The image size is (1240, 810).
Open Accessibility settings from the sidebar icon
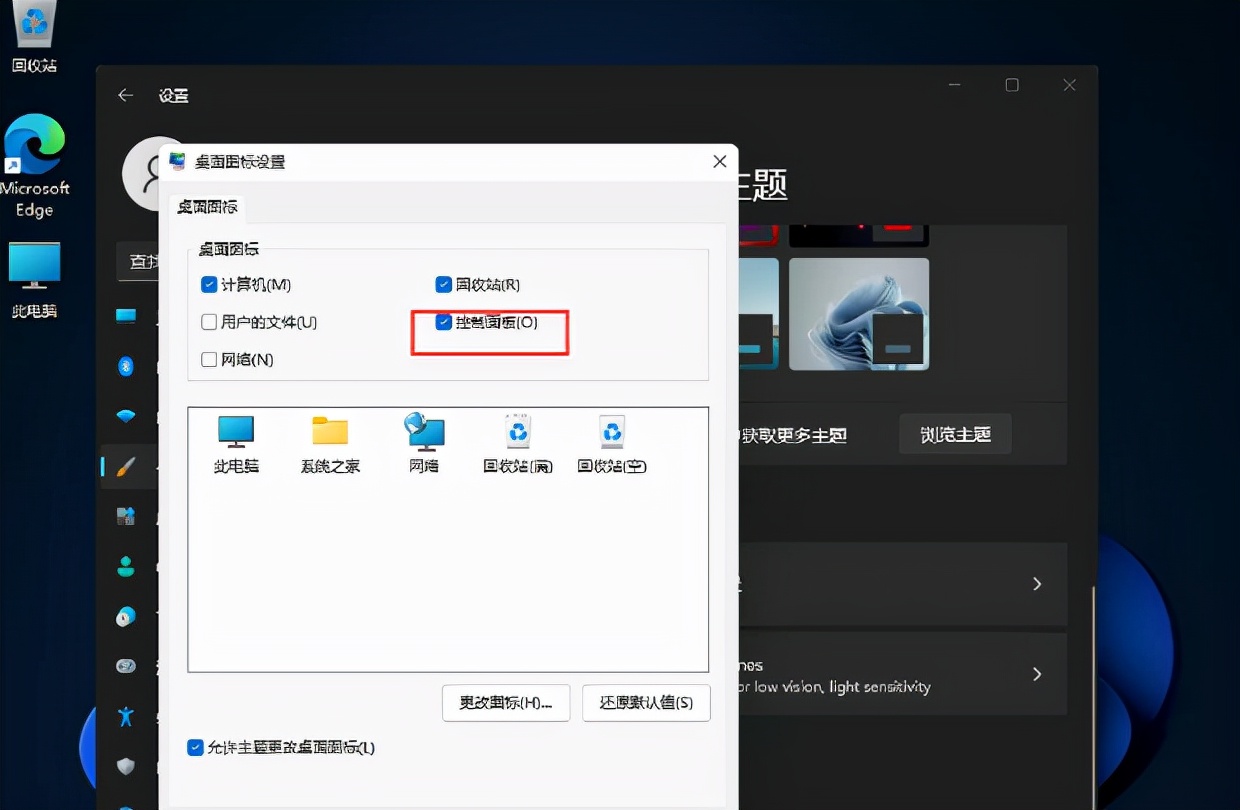point(126,716)
